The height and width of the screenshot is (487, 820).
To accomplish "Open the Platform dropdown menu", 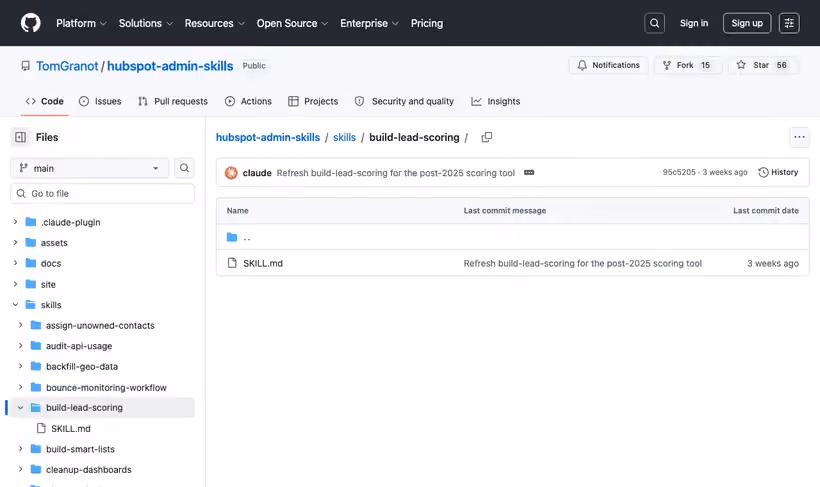I will [x=81, y=24].
